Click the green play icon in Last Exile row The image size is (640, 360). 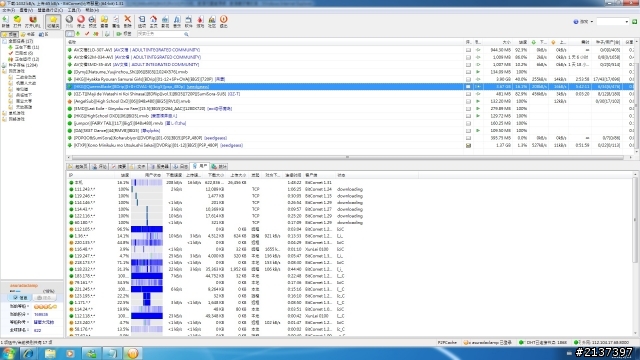point(478,109)
